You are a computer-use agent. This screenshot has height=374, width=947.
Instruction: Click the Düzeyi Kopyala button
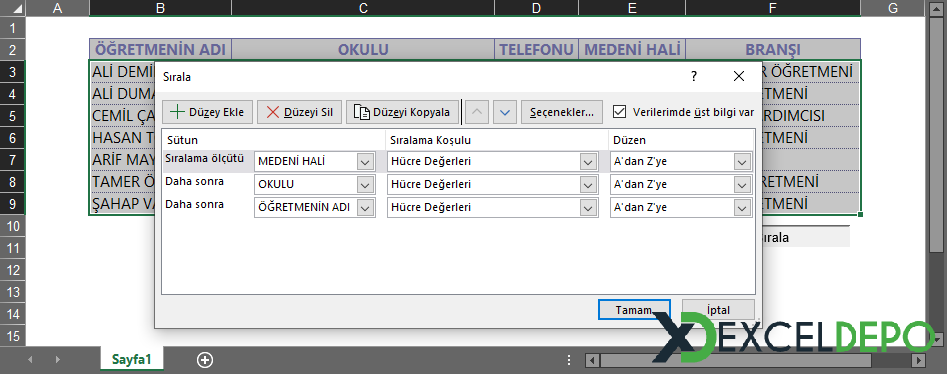pos(402,112)
